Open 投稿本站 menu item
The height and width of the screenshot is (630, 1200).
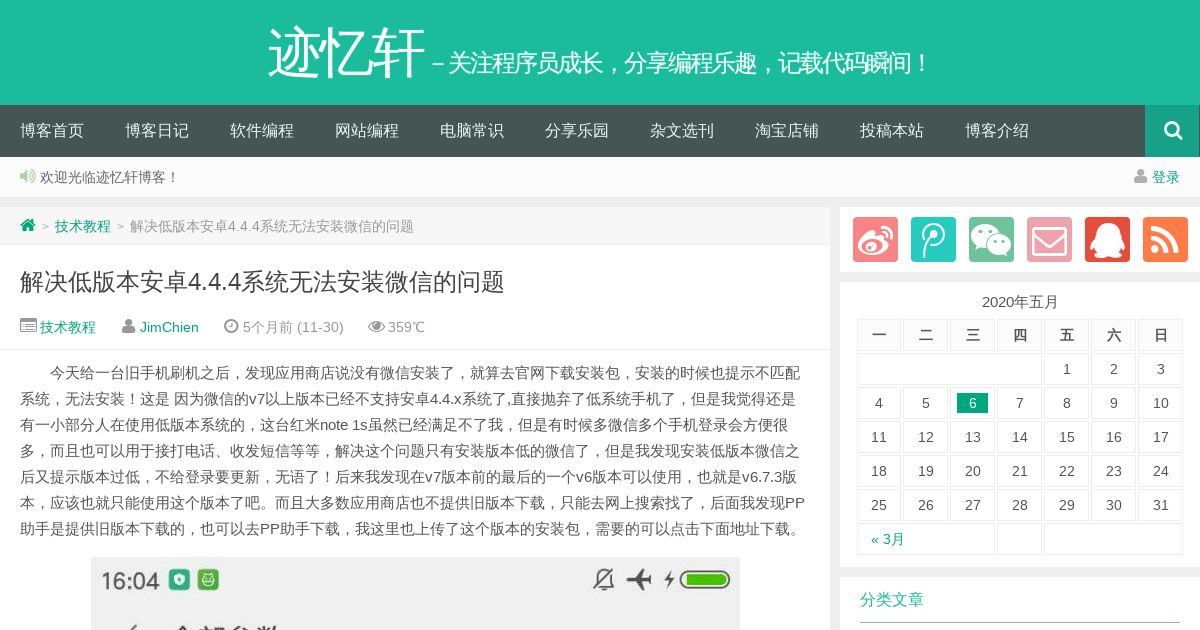click(892, 131)
